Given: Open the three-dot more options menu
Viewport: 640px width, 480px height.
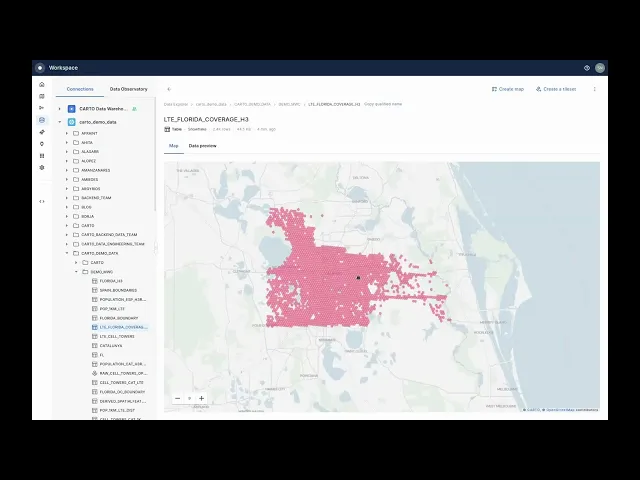Looking at the screenshot, I should [594, 89].
